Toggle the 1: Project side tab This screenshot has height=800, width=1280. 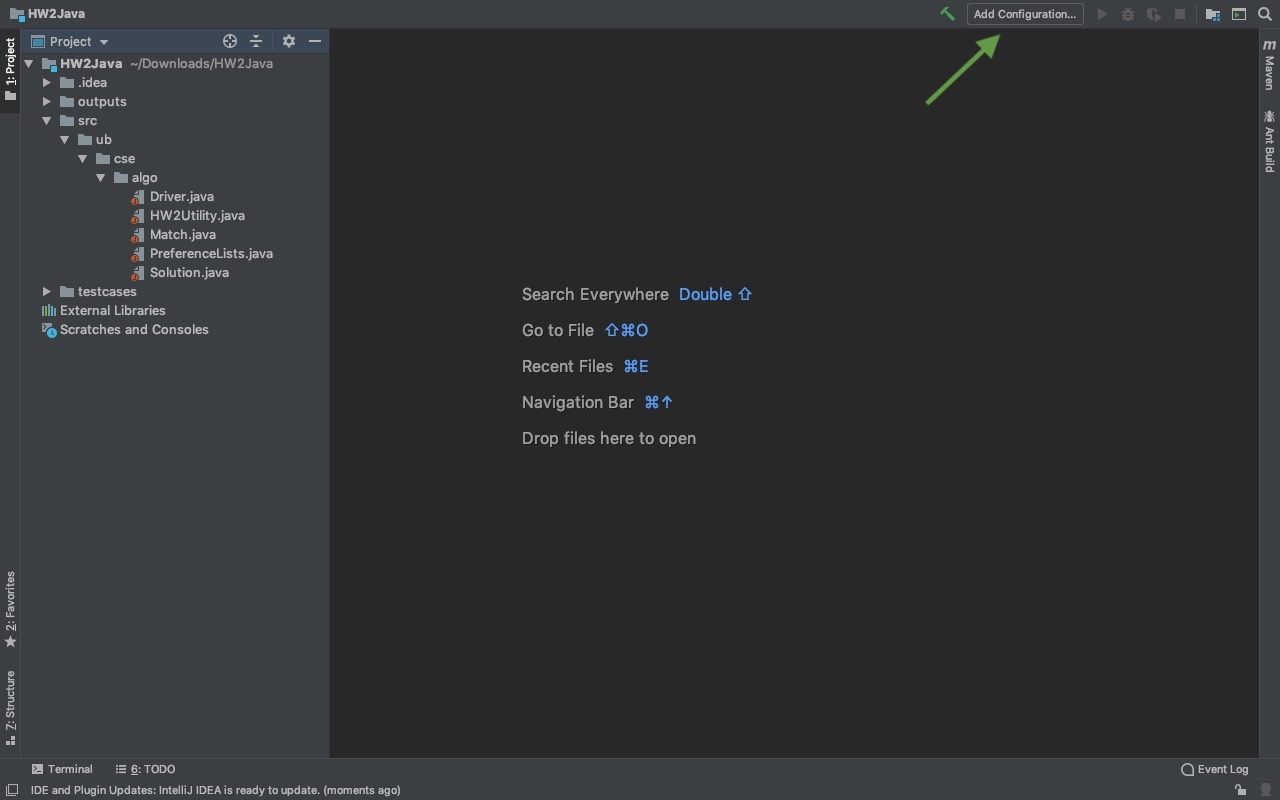[10, 68]
